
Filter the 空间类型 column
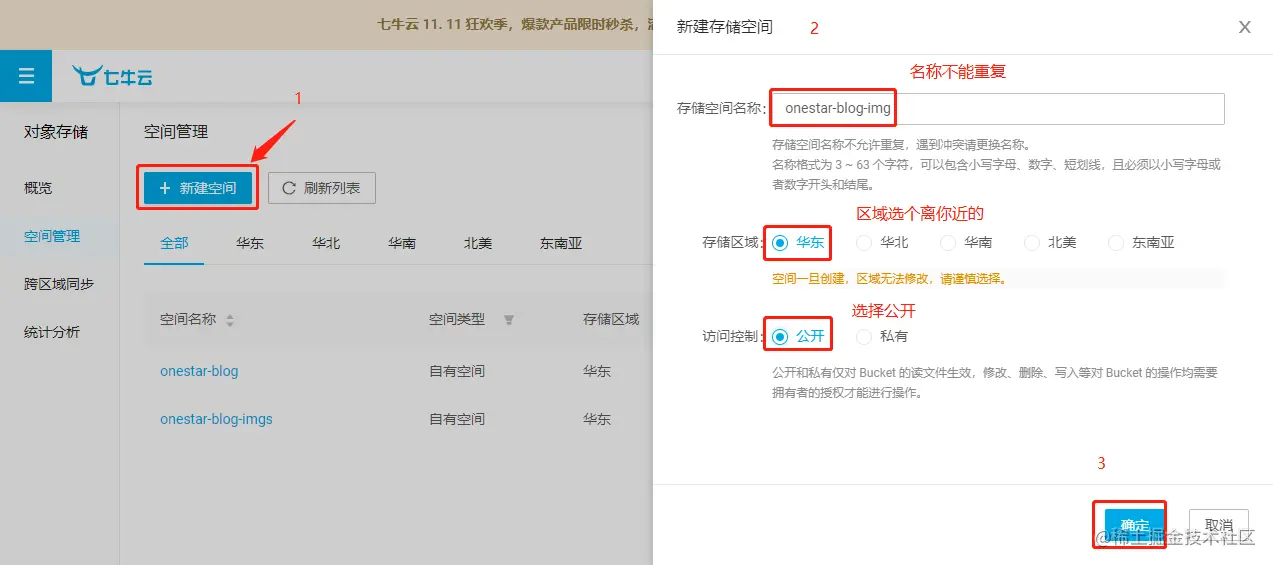click(509, 320)
